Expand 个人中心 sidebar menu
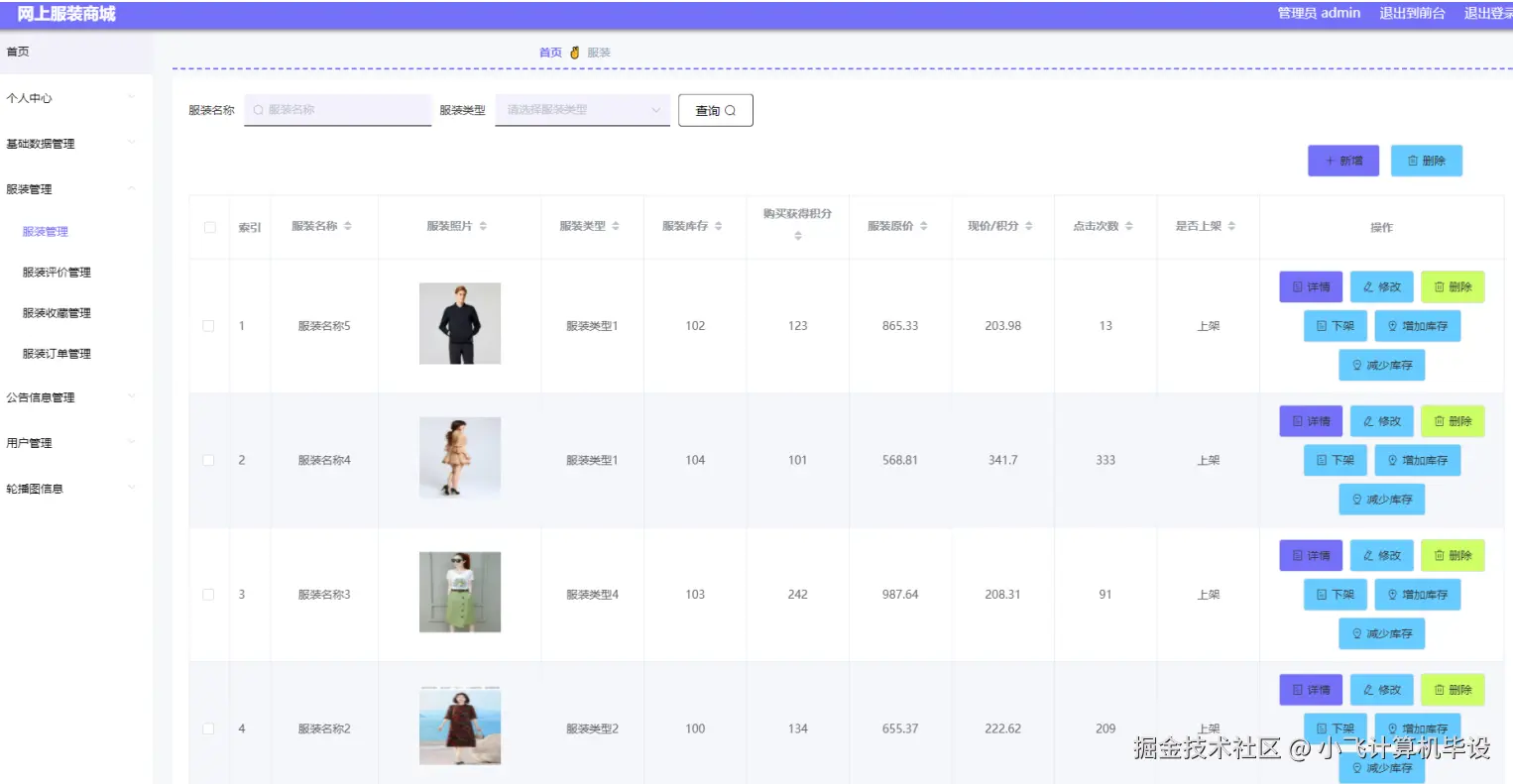Viewport: 1513px width, 784px height. 76,98
